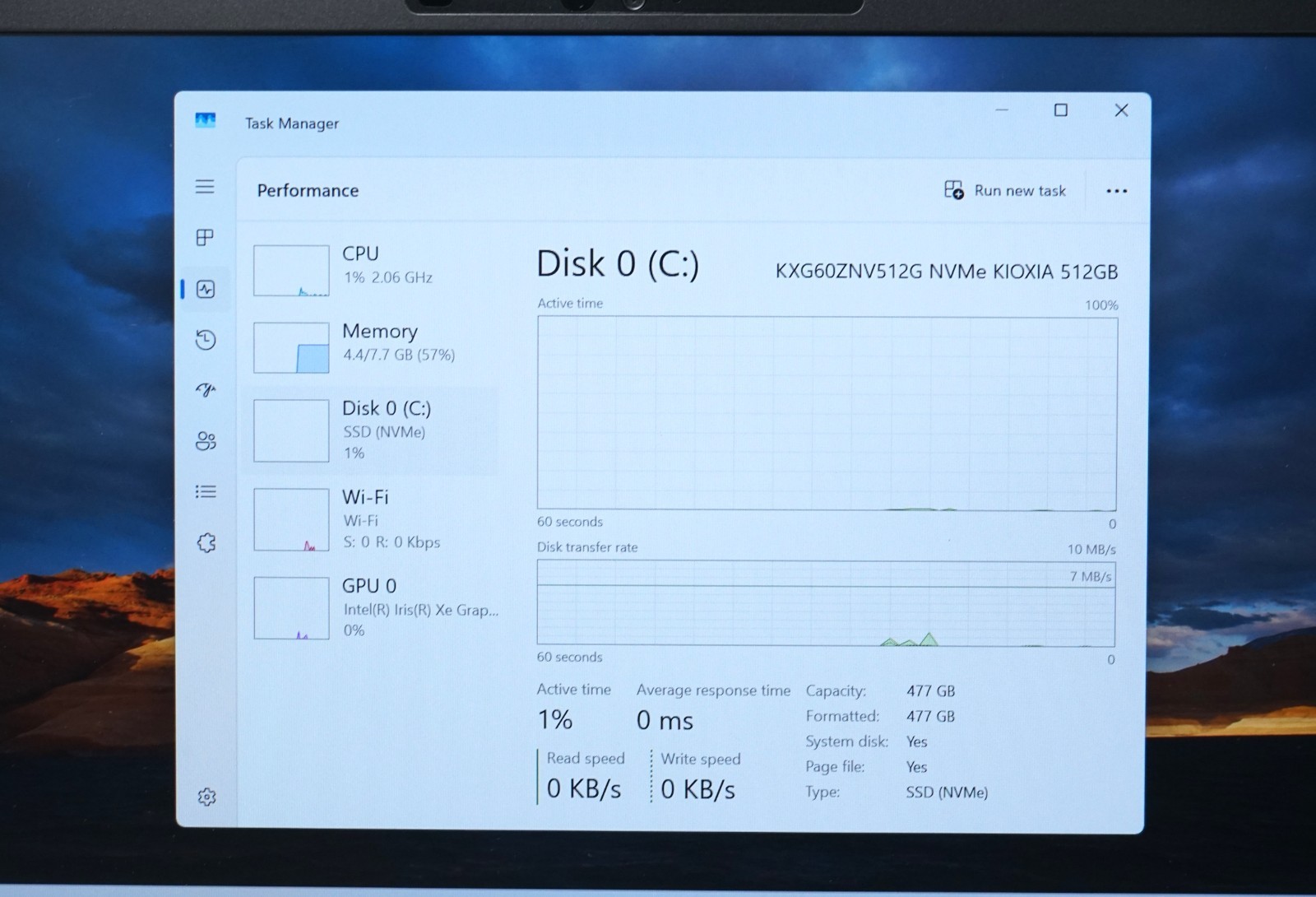Click the Task Manager window title
This screenshot has width=1316, height=897.
tap(292, 123)
